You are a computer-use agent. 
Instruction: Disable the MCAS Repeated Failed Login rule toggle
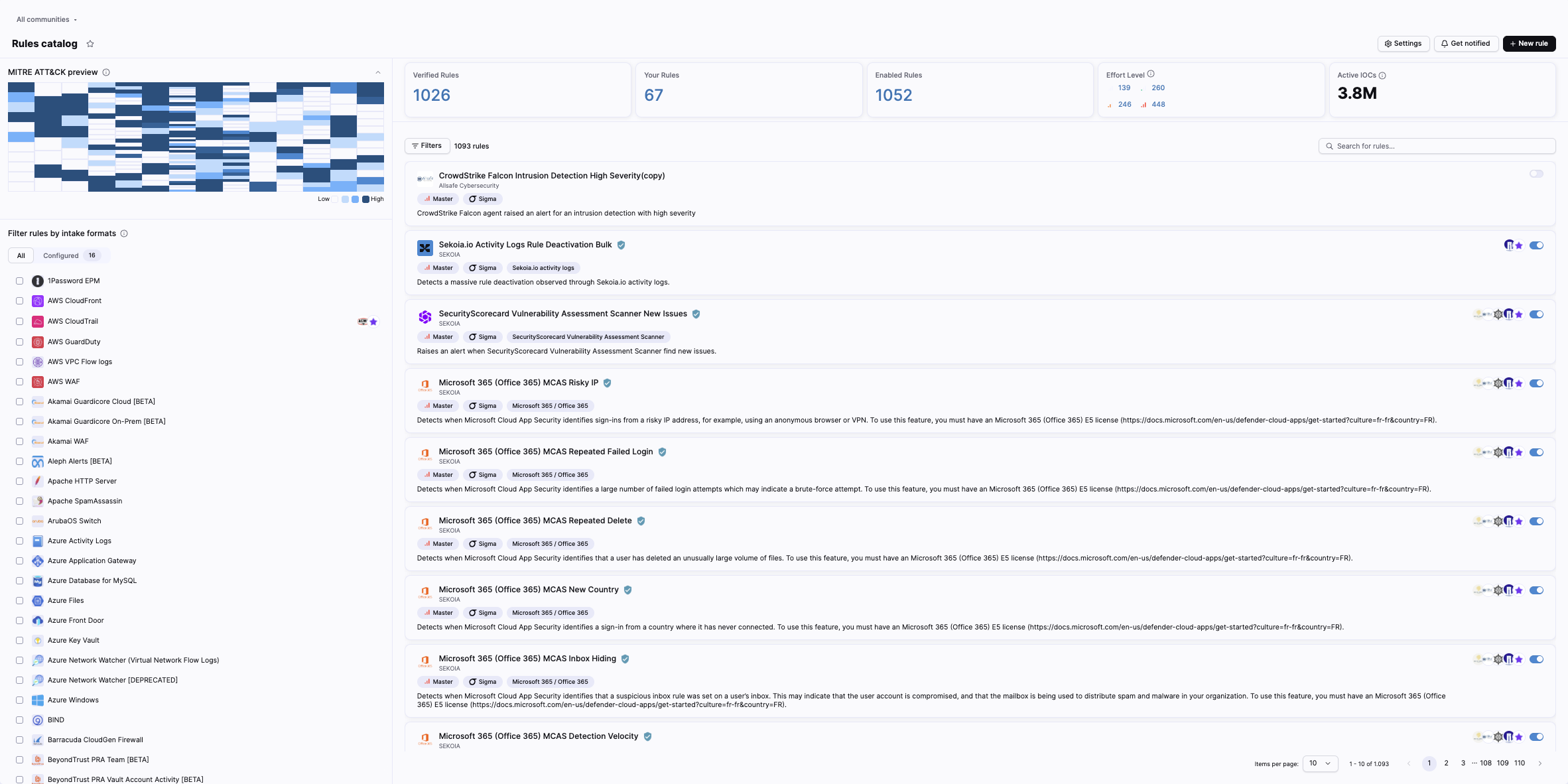click(x=1536, y=452)
